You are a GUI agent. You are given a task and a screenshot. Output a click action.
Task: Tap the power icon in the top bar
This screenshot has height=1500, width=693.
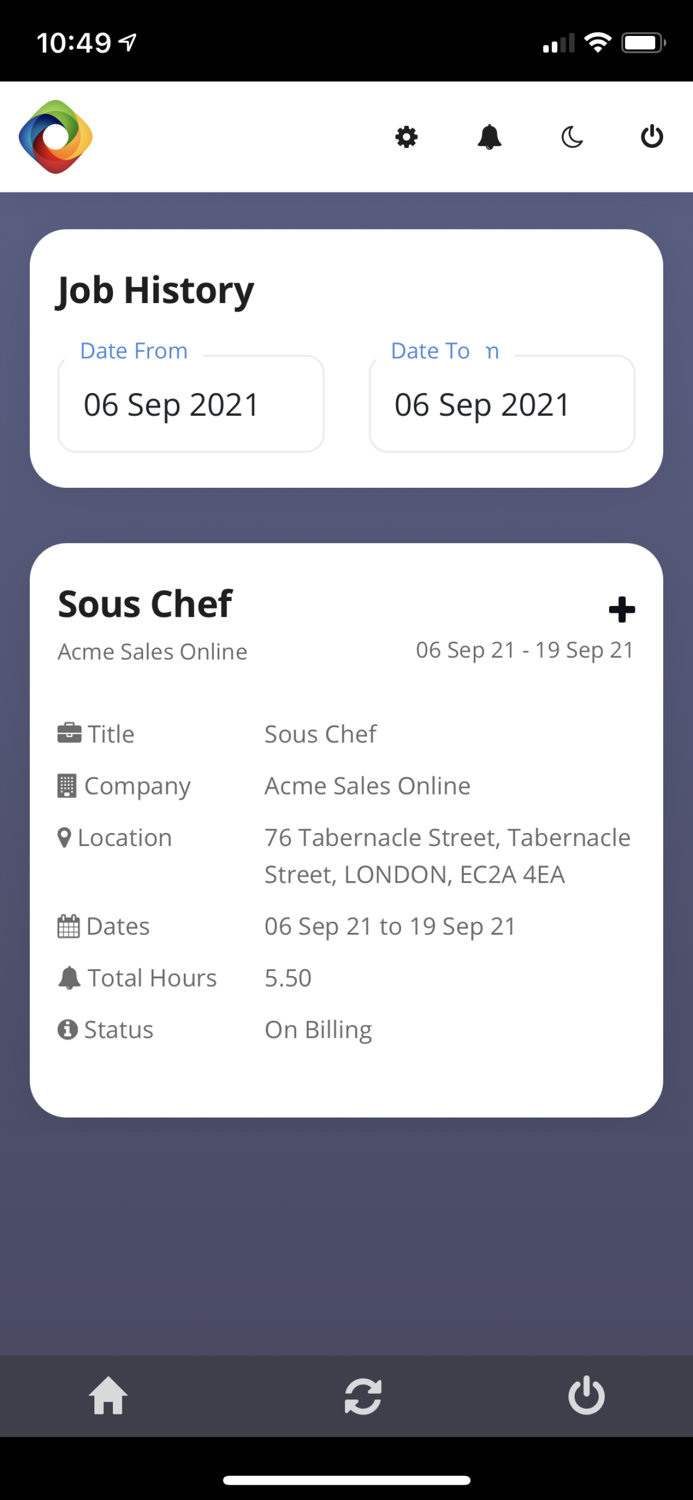651,137
